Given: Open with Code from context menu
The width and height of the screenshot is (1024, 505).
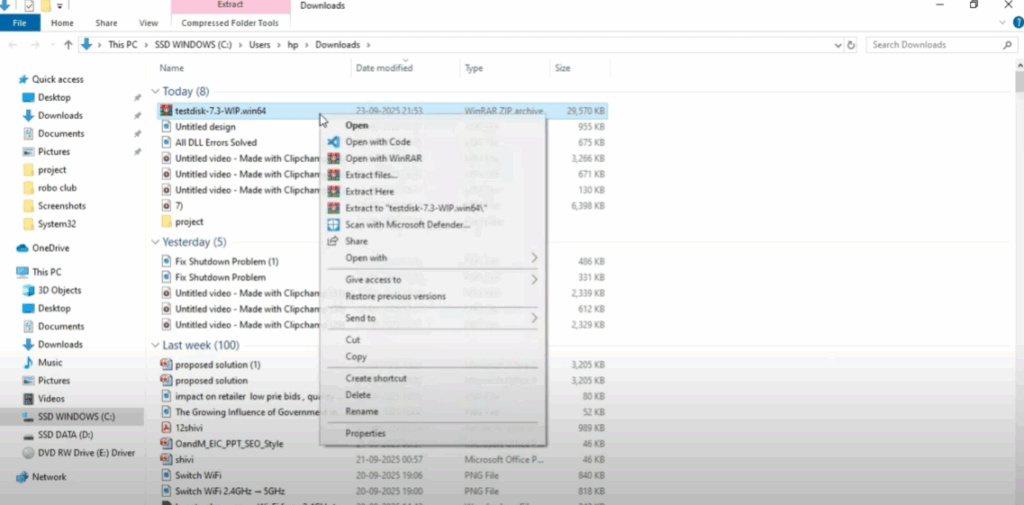Looking at the screenshot, I should click(x=377, y=142).
